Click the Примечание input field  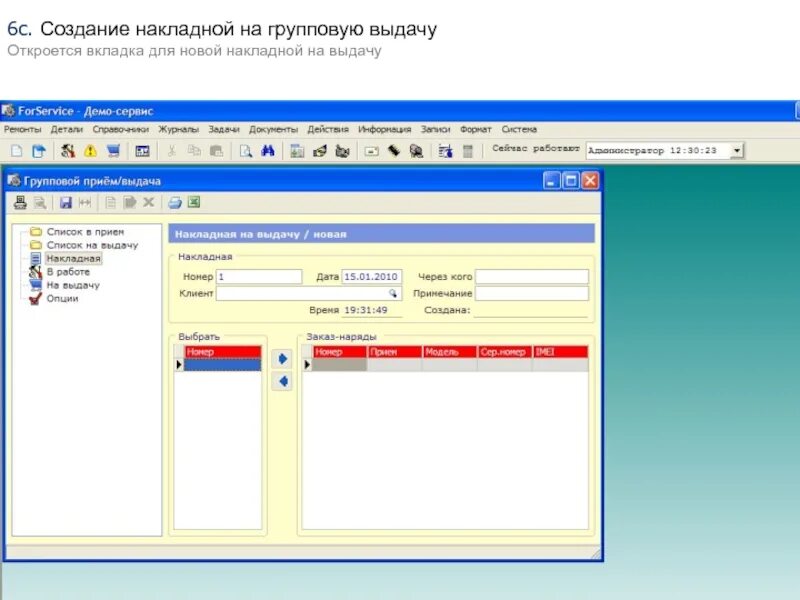click(x=532, y=293)
